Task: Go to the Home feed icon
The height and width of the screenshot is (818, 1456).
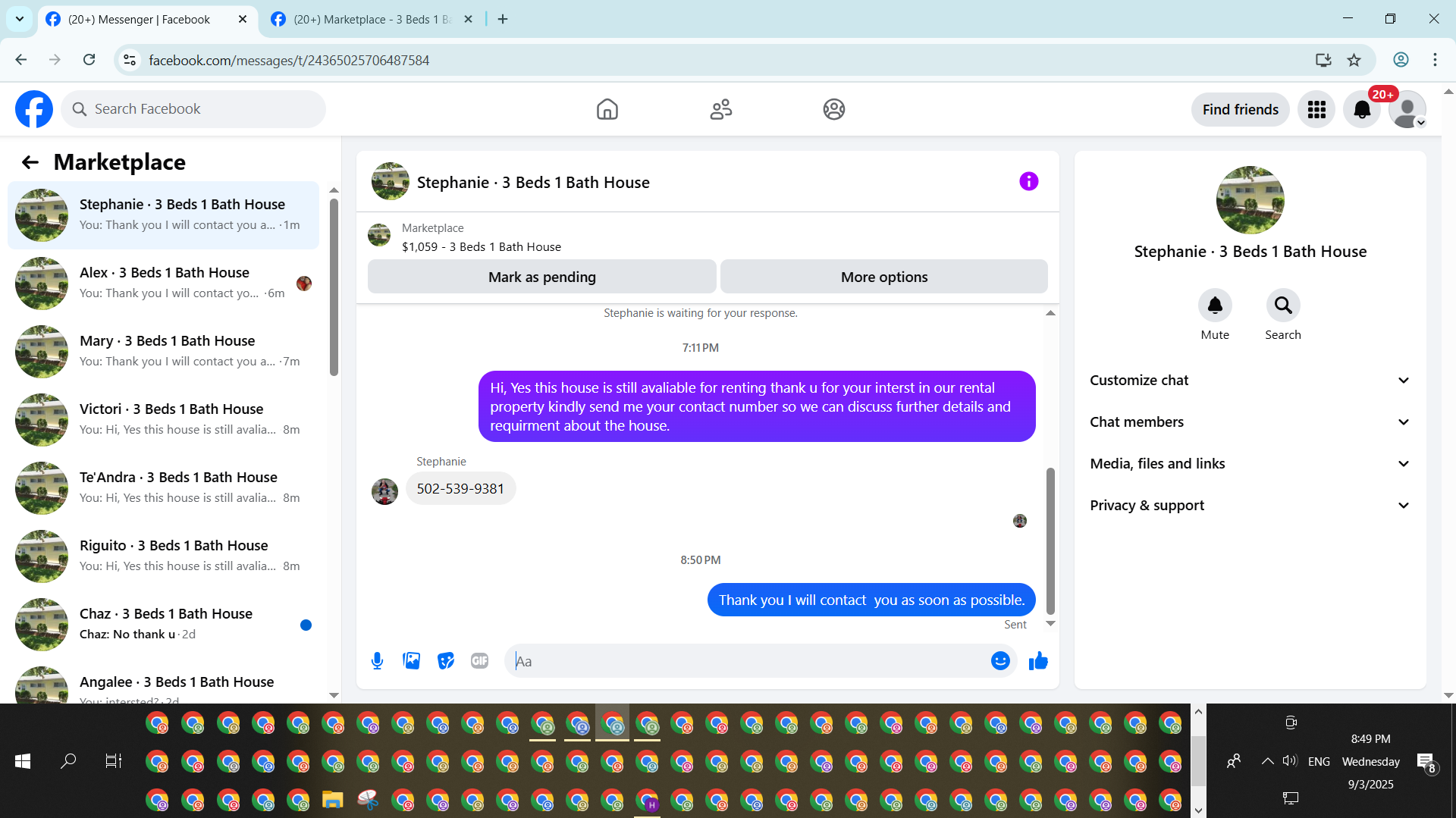Action: 607,109
